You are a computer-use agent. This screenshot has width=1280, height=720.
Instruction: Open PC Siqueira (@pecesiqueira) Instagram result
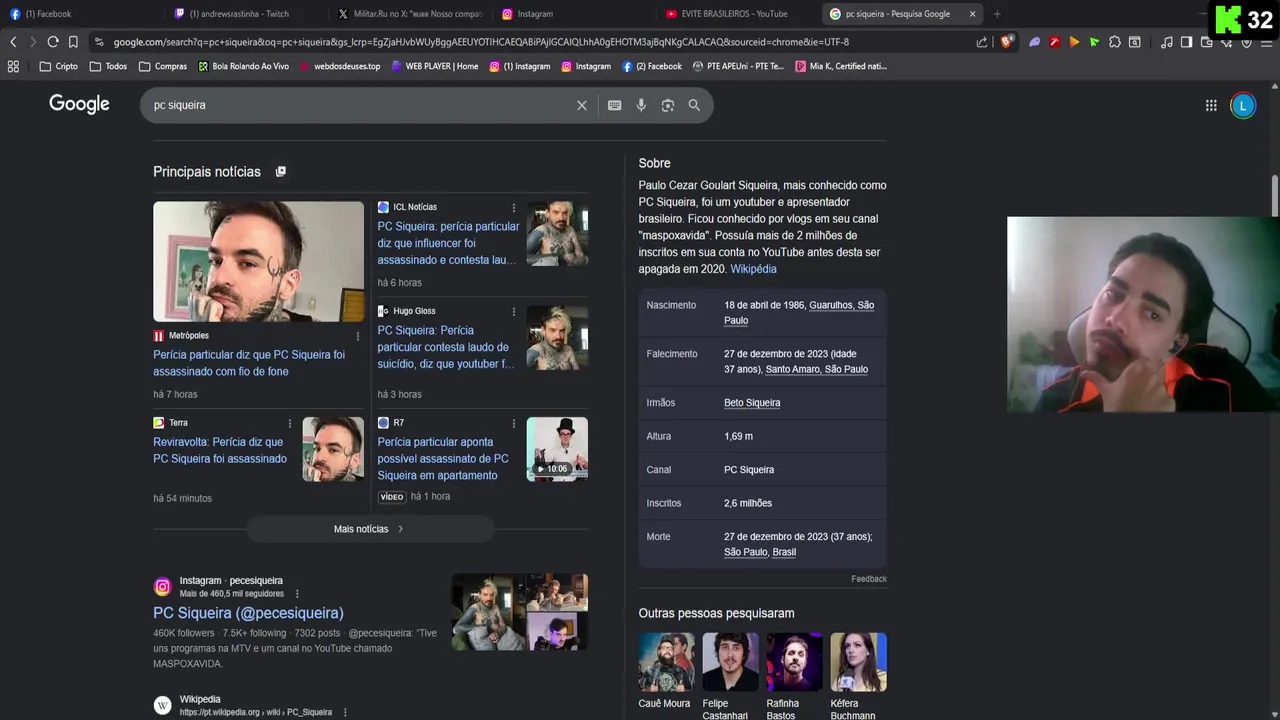[248, 613]
